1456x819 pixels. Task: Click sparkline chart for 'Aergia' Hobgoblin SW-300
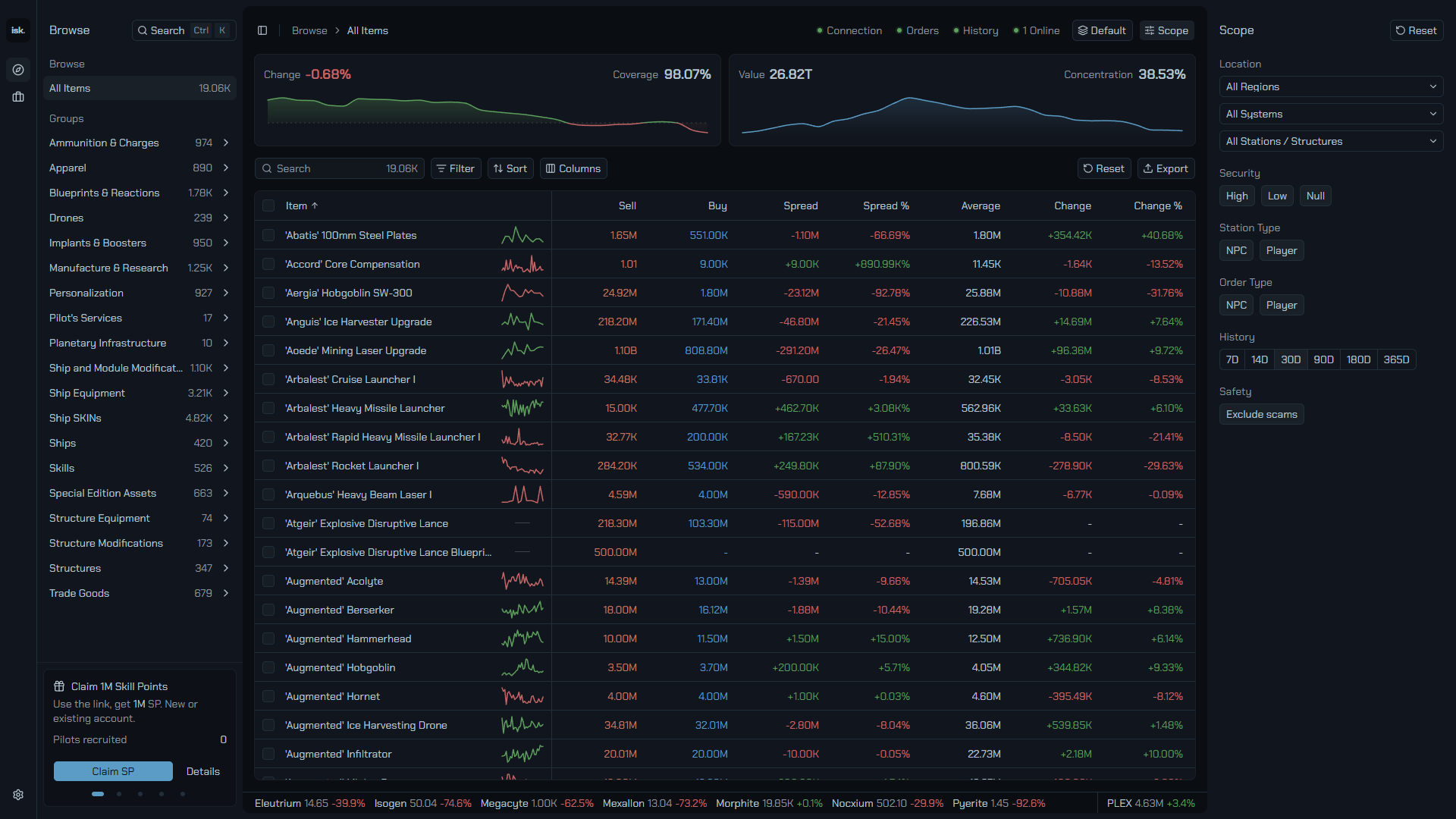pyautogui.click(x=522, y=293)
